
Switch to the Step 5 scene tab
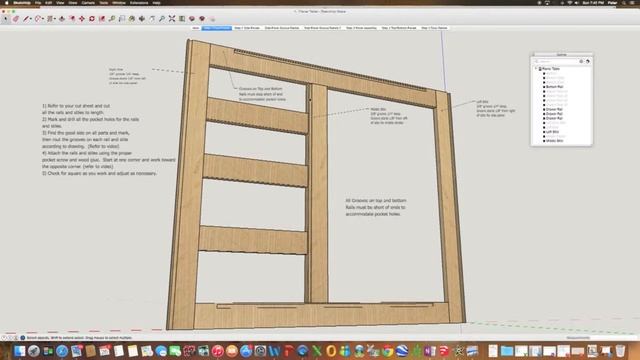tap(434, 28)
